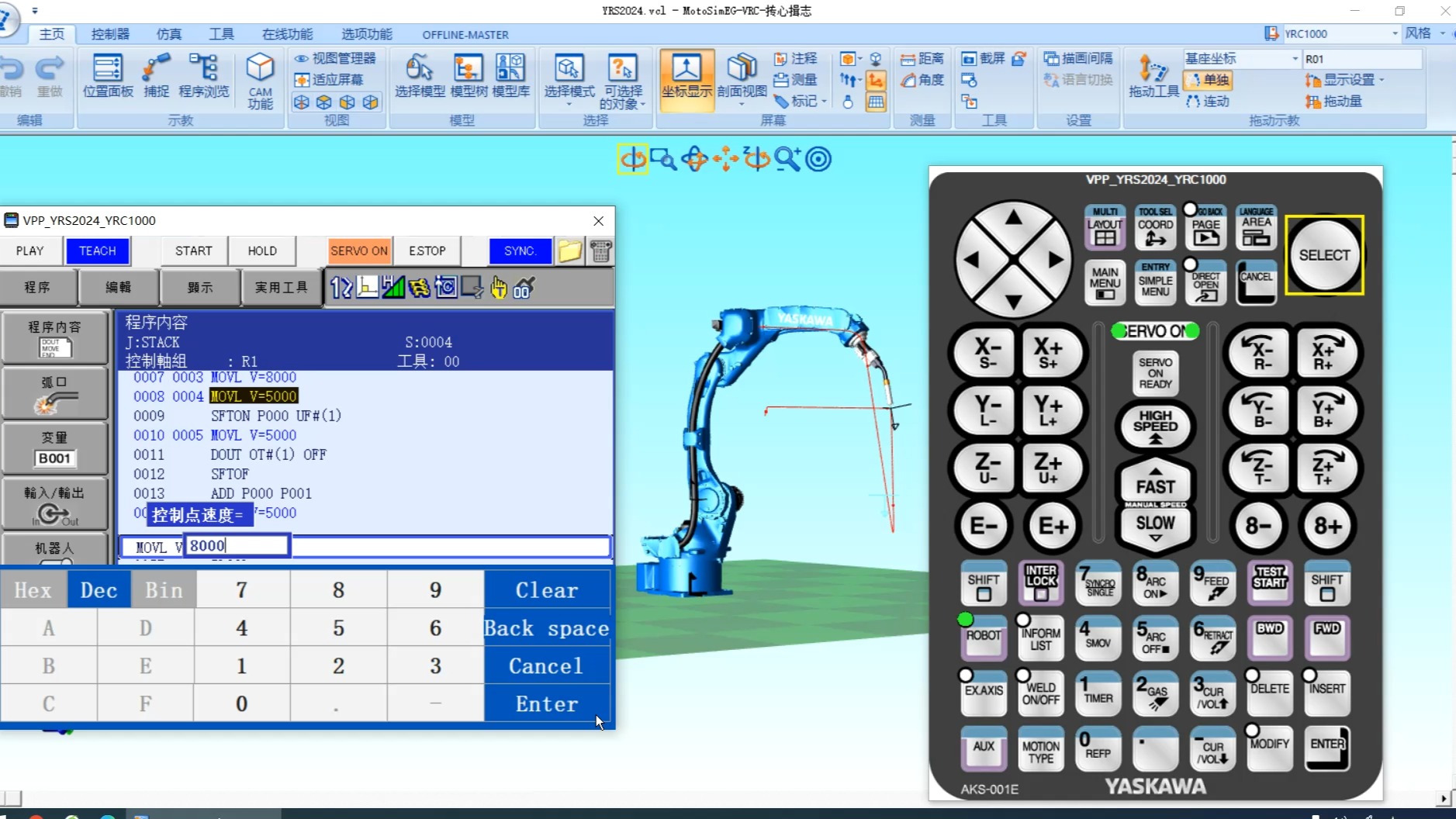Select the Choose Model (选择模型) icon

[x=420, y=75]
